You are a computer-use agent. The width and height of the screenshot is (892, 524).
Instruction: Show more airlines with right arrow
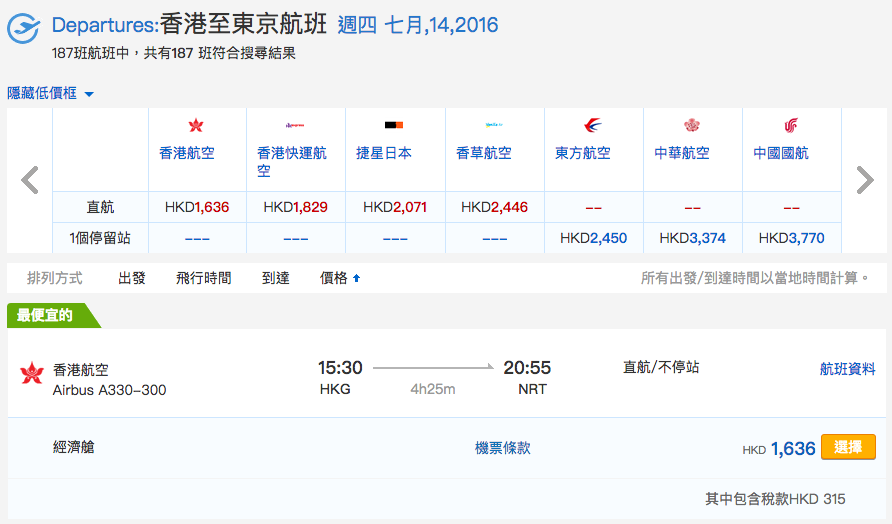tap(865, 180)
